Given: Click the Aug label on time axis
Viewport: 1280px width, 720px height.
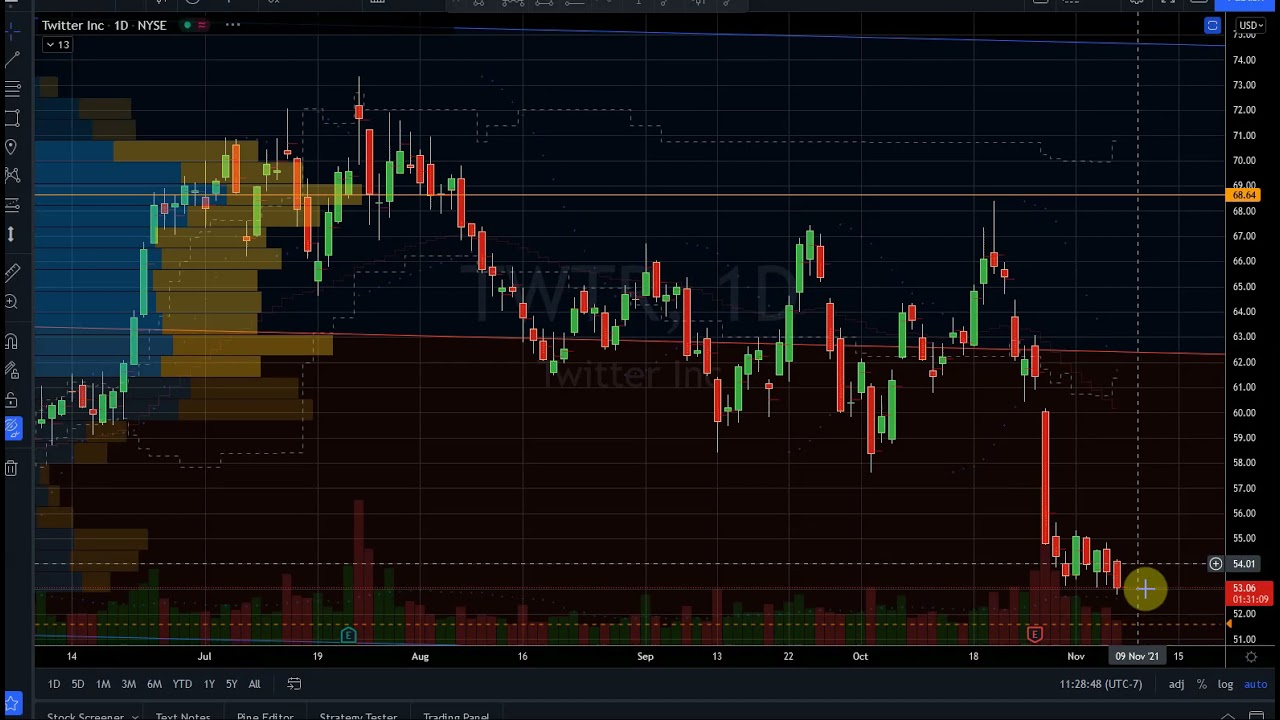Looking at the screenshot, I should coord(420,656).
